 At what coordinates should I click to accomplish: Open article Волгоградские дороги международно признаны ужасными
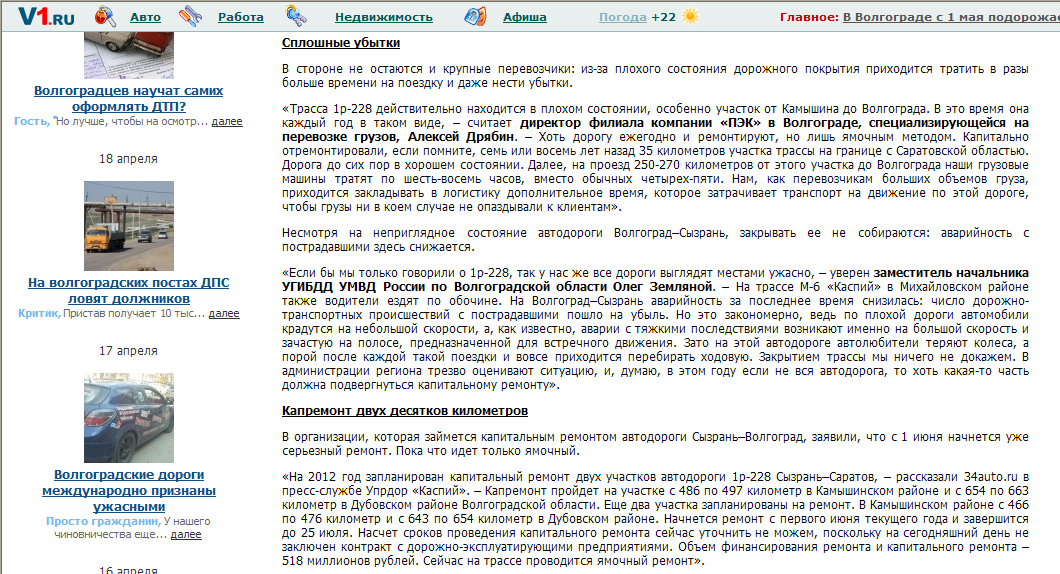pyautogui.click(x=128, y=490)
